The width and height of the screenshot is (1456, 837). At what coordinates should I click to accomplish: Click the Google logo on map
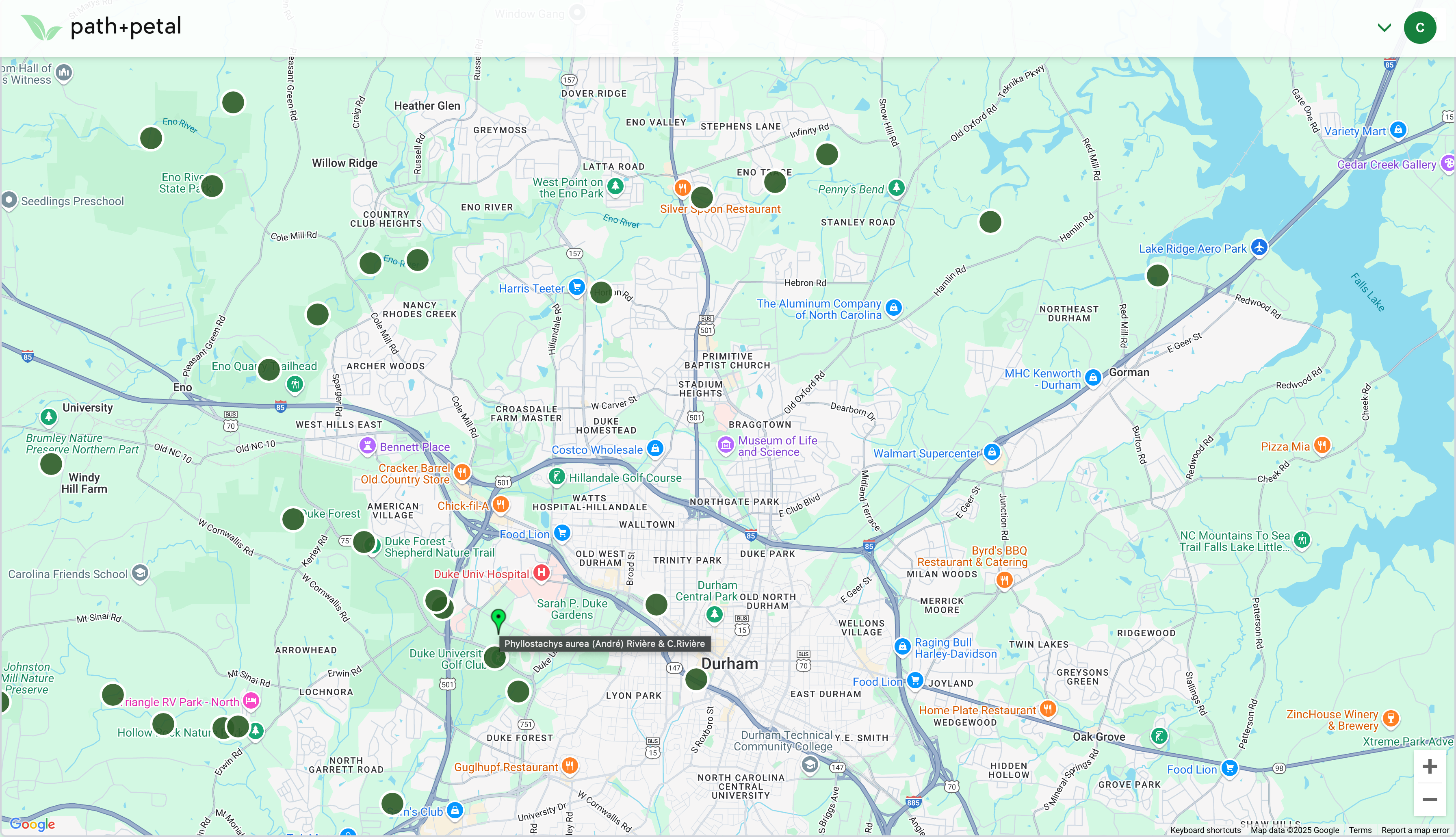pyautogui.click(x=32, y=824)
